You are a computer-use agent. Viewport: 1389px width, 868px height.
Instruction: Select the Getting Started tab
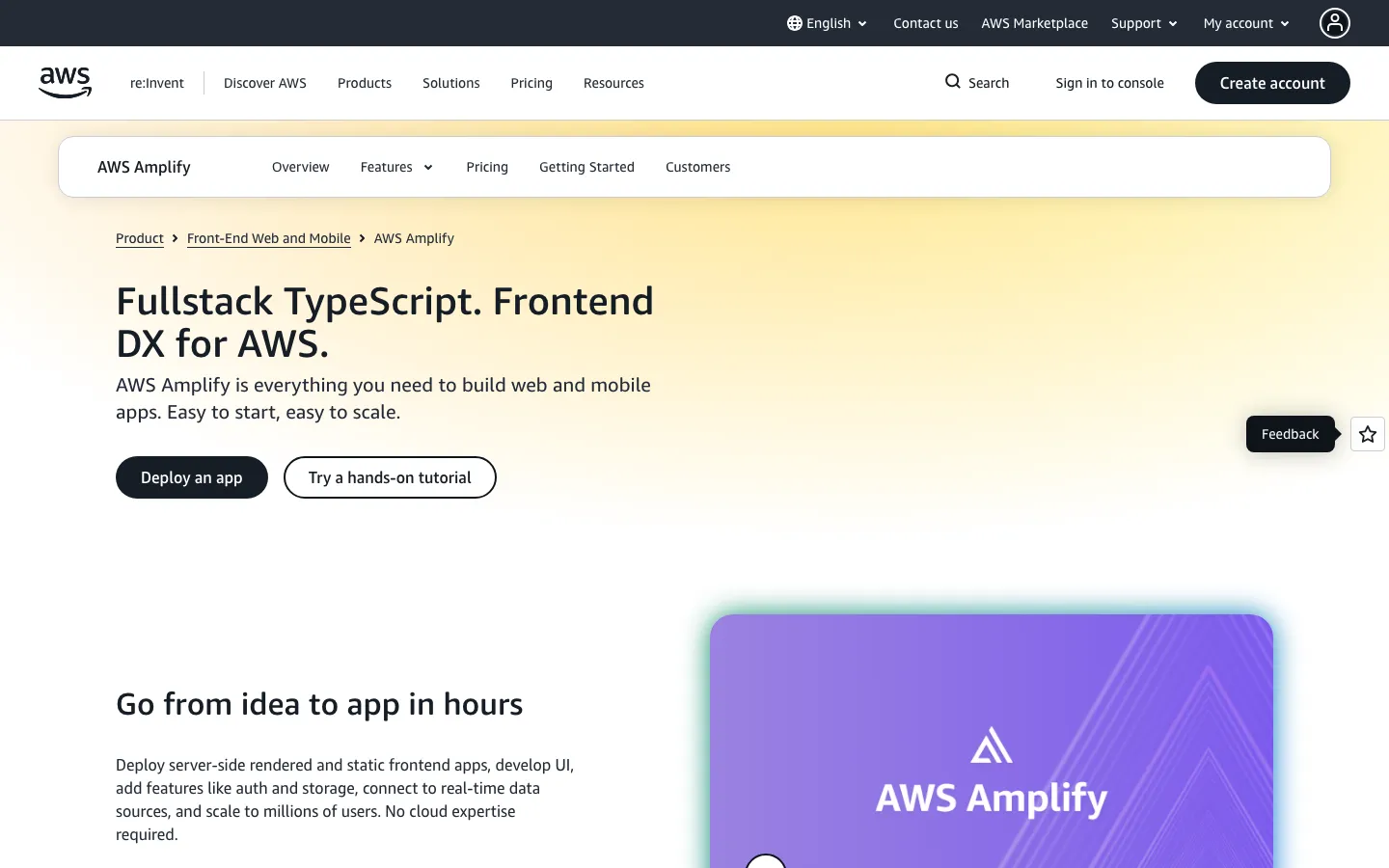[x=586, y=167]
